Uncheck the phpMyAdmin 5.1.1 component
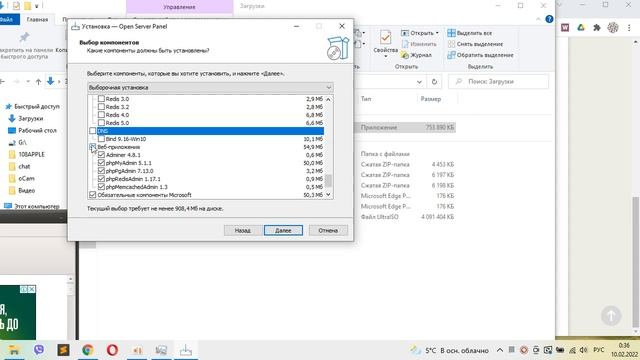 (x=101, y=162)
